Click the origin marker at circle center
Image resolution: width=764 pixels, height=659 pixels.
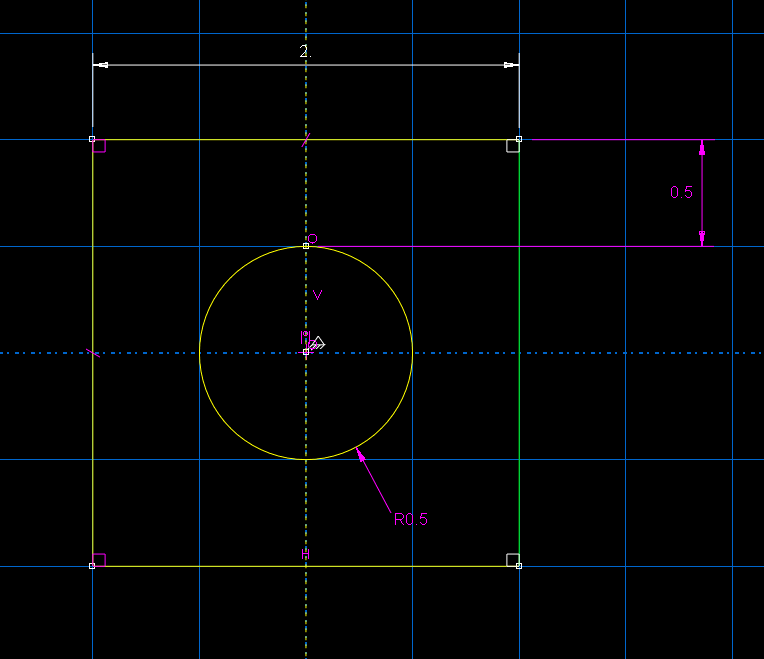click(306, 352)
